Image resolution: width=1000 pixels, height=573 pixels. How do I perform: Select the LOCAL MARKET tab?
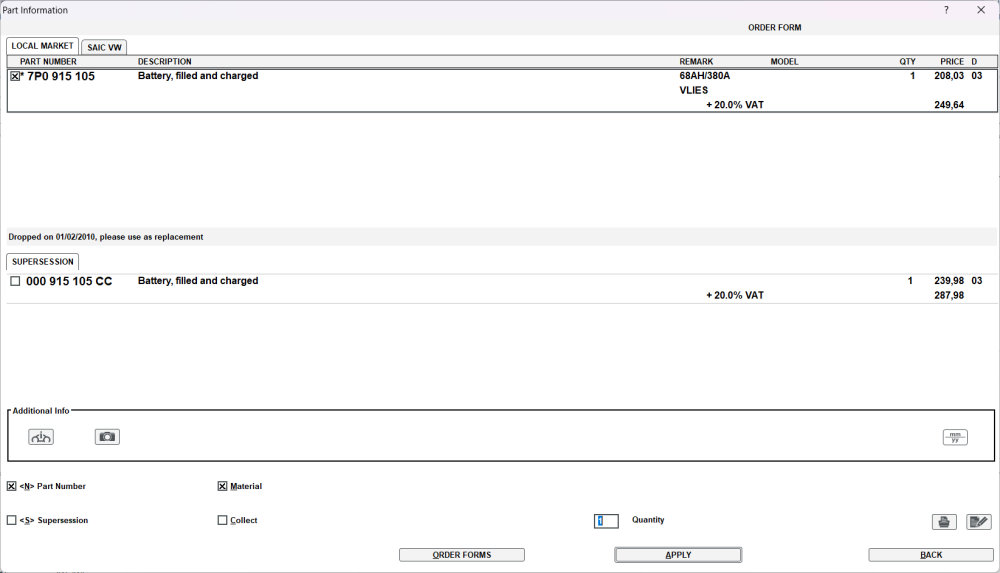pyautogui.click(x=42, y=46)
